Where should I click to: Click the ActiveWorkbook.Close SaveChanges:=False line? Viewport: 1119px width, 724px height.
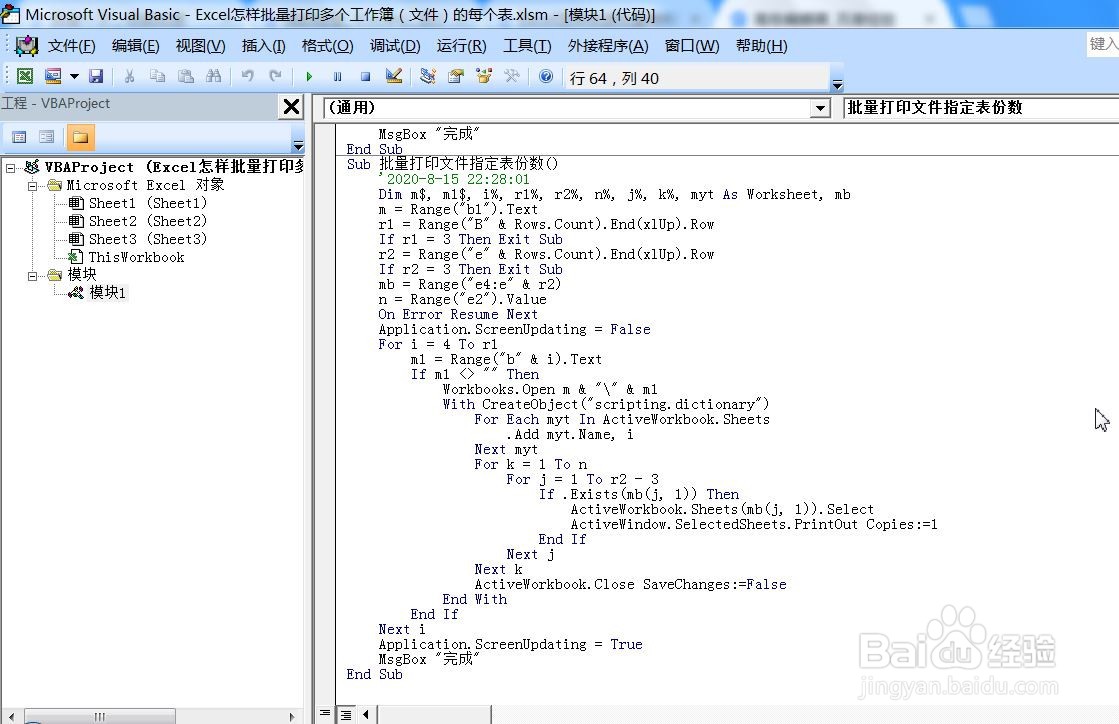(x=630, y=584)
